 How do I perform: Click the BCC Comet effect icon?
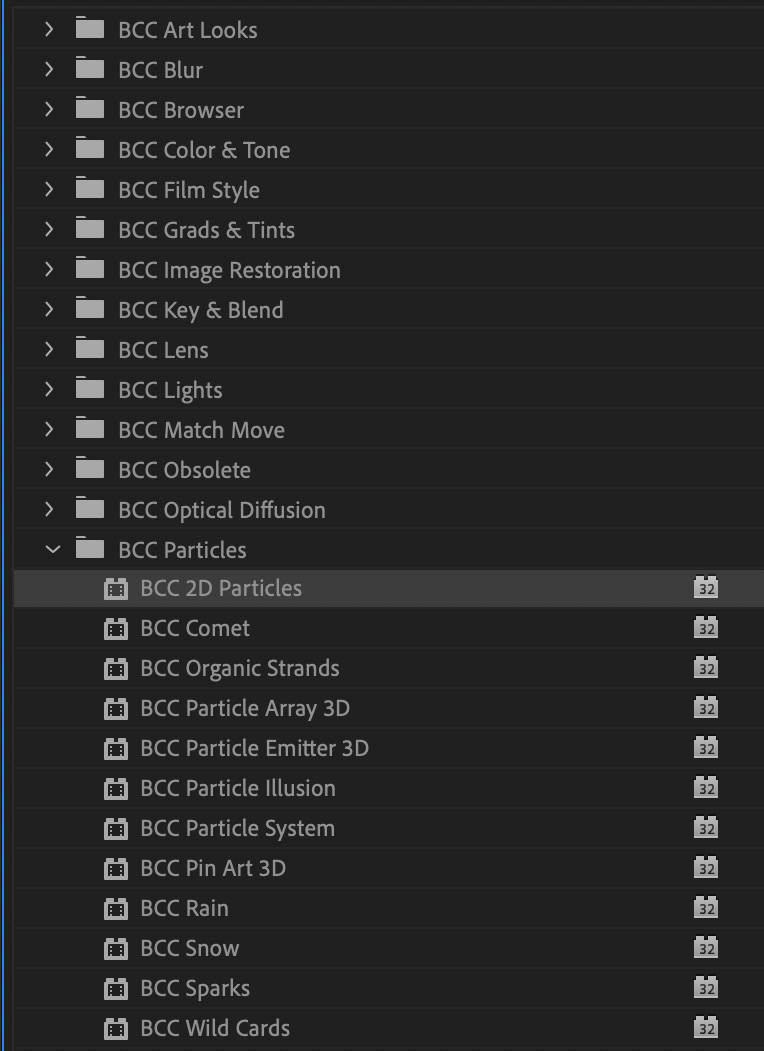(x=116, y=629)
